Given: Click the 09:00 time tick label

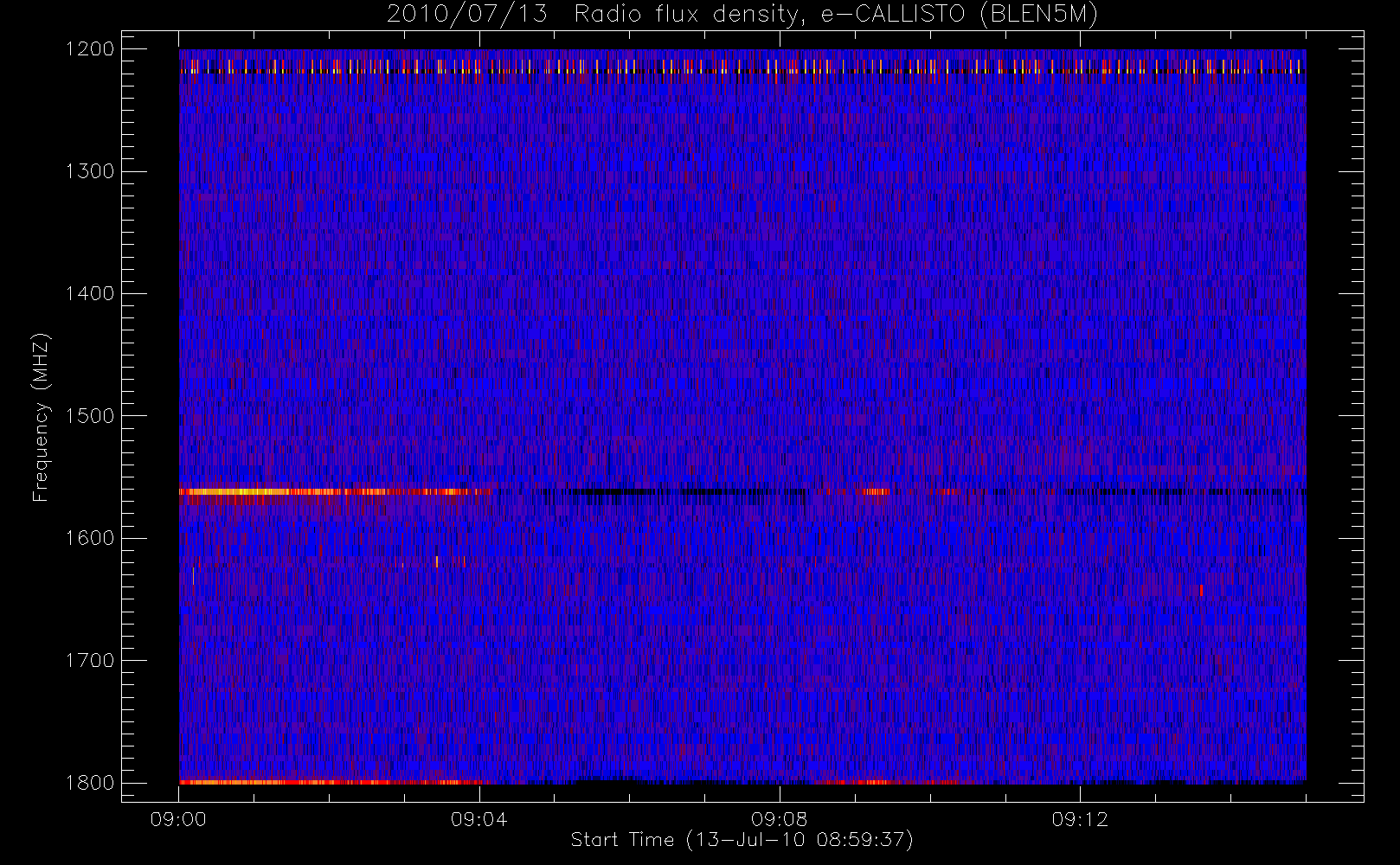Looking at the screenshot, I should 178,819.
